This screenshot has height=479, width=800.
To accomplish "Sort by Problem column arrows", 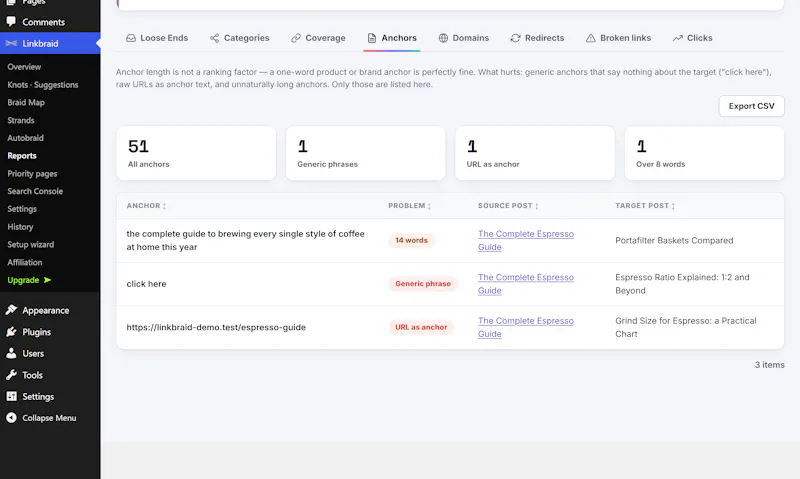I will pyautogui.click(x=429, y=206).
